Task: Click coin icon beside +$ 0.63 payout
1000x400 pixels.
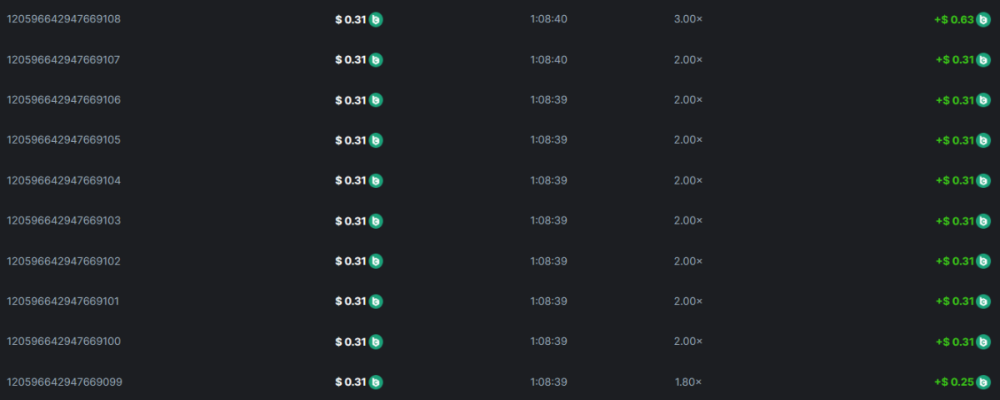Action: [x=983, y=20]
